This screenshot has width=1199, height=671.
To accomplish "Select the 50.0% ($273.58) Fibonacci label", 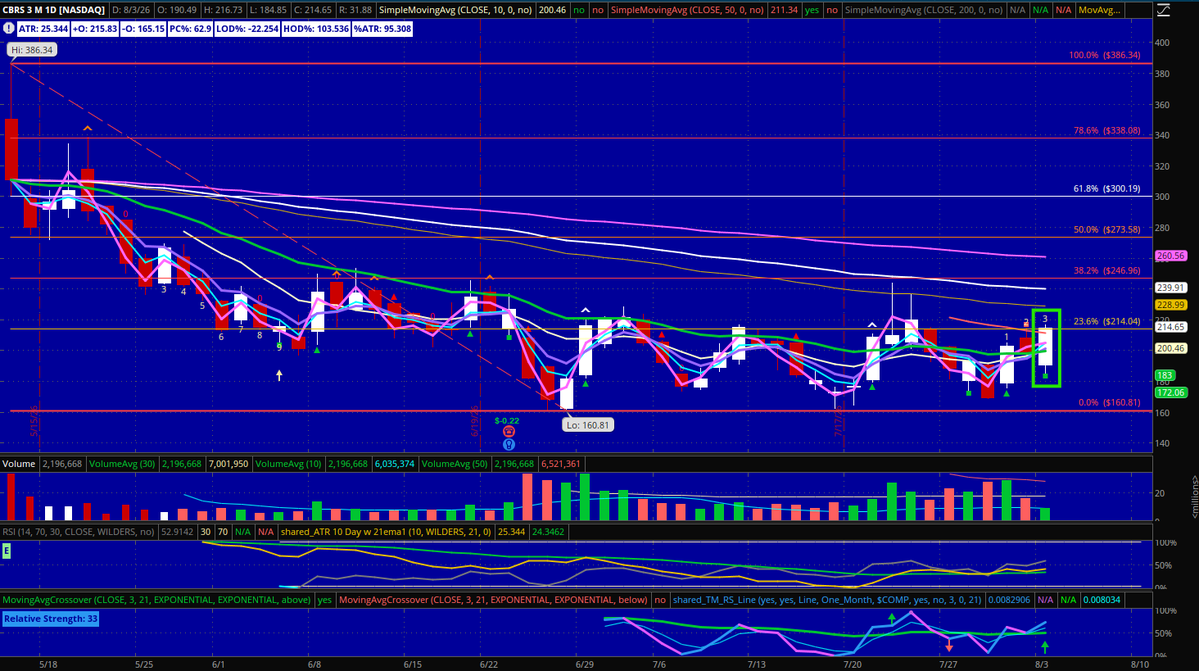I will [x=1106, y=229].
